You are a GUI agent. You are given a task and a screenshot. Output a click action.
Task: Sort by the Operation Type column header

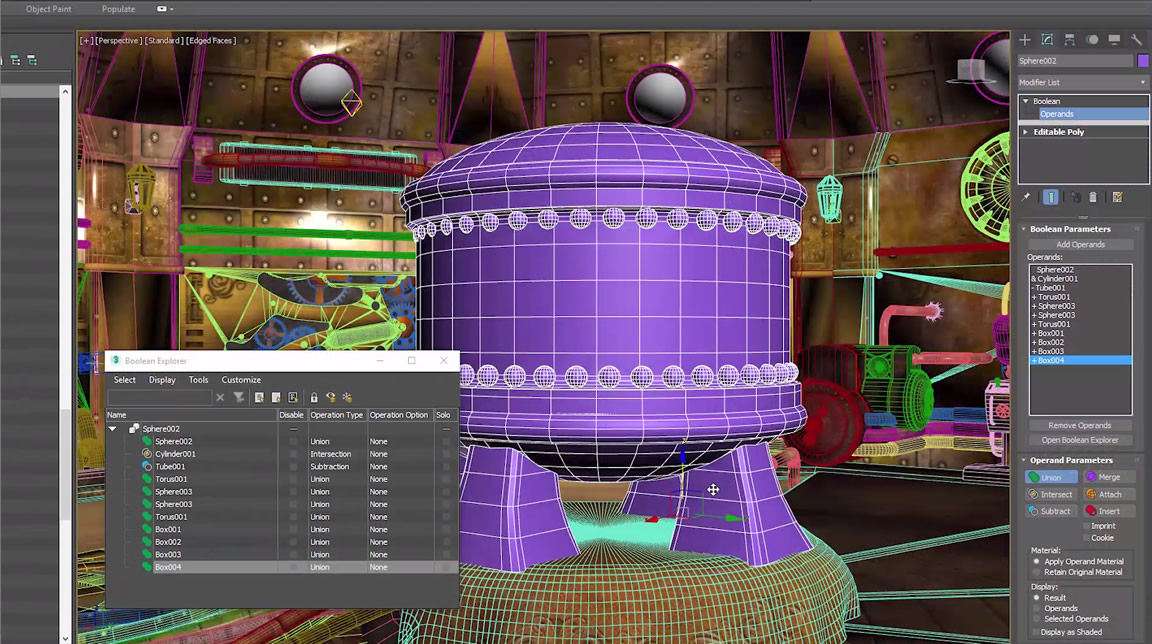pos(336,415)
